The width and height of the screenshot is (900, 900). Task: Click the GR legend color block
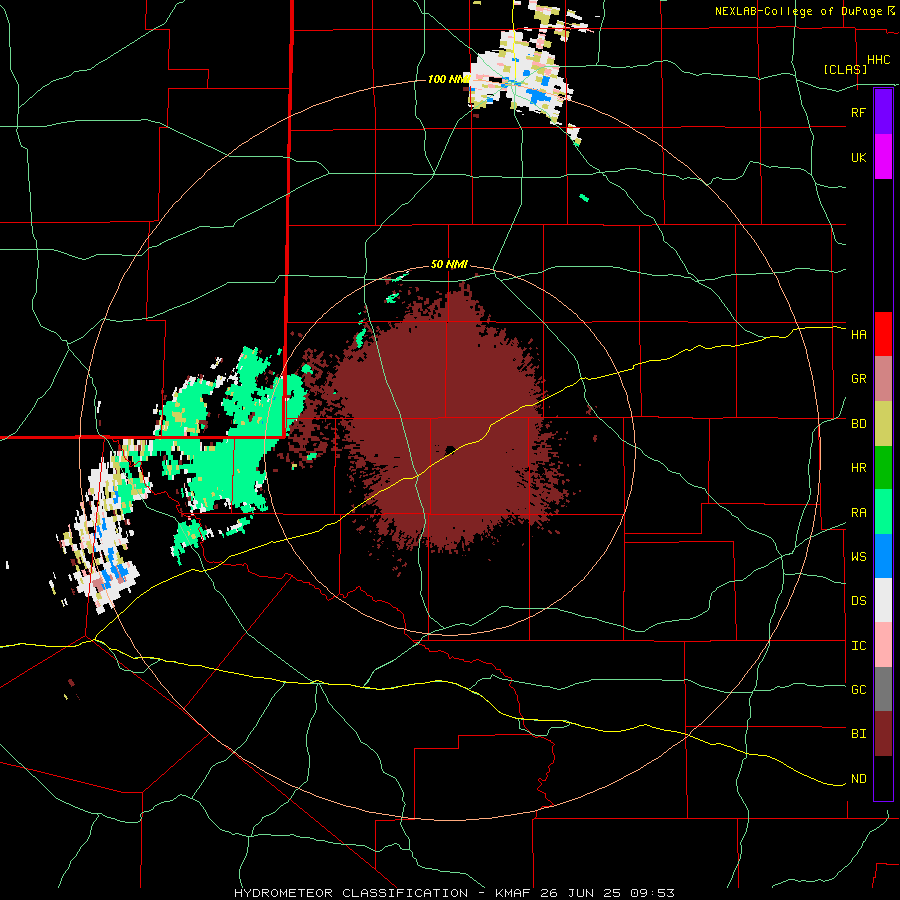883,379
